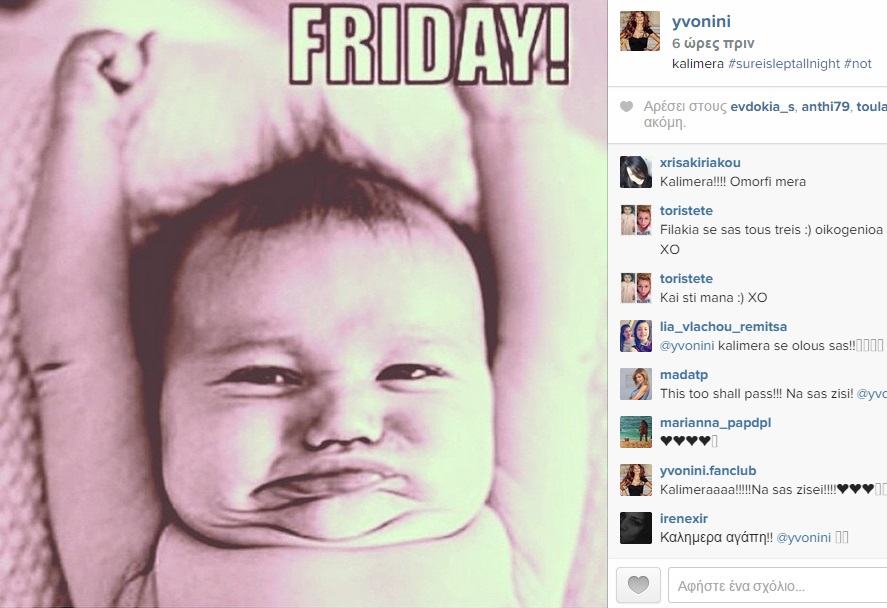
Task: Click xrisakiriakou's avatar thumbnail
Action: click(x=636, y=172)
